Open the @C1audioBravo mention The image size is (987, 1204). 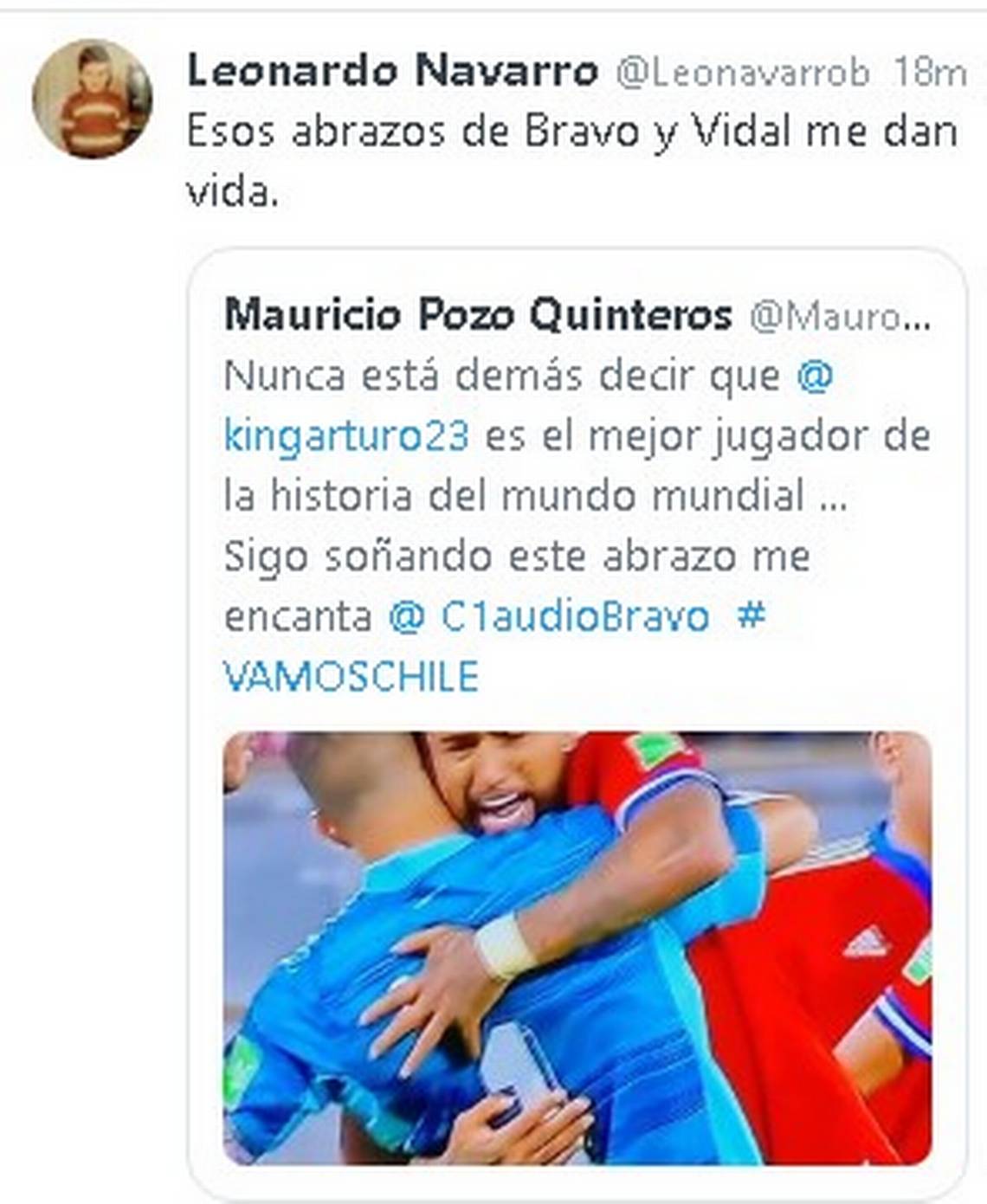[549, 617]
